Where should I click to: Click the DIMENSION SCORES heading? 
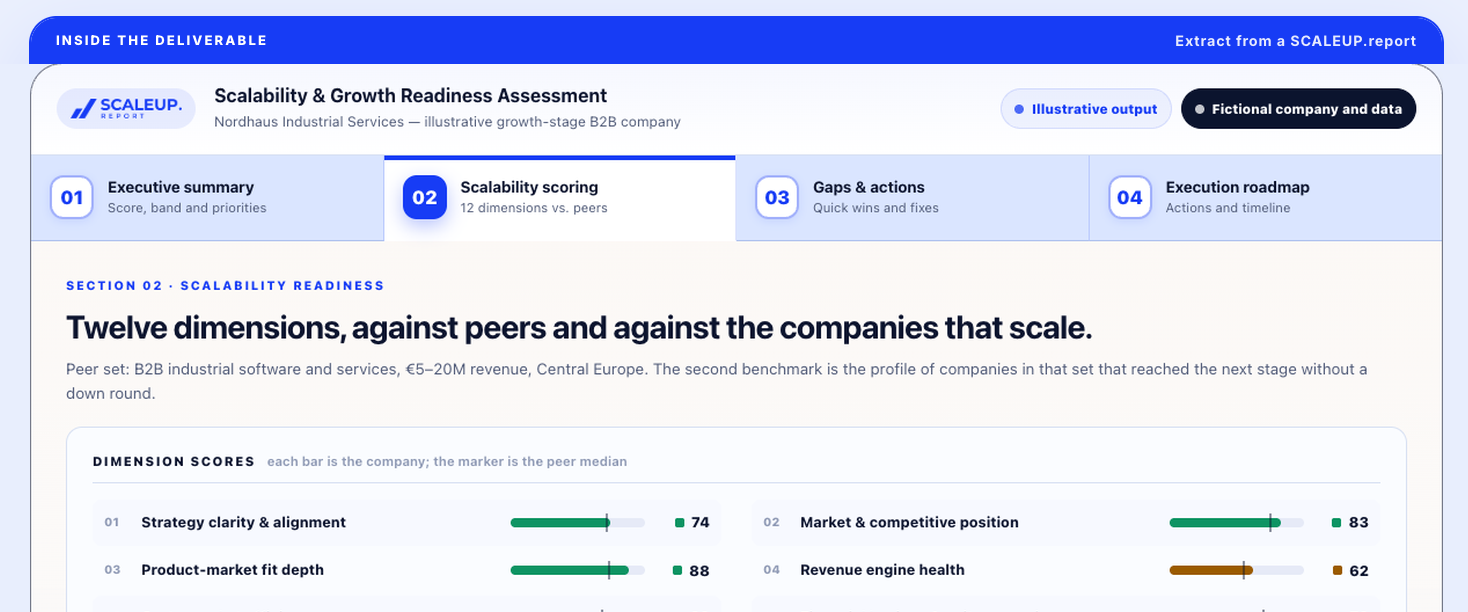tap(174, 462)
